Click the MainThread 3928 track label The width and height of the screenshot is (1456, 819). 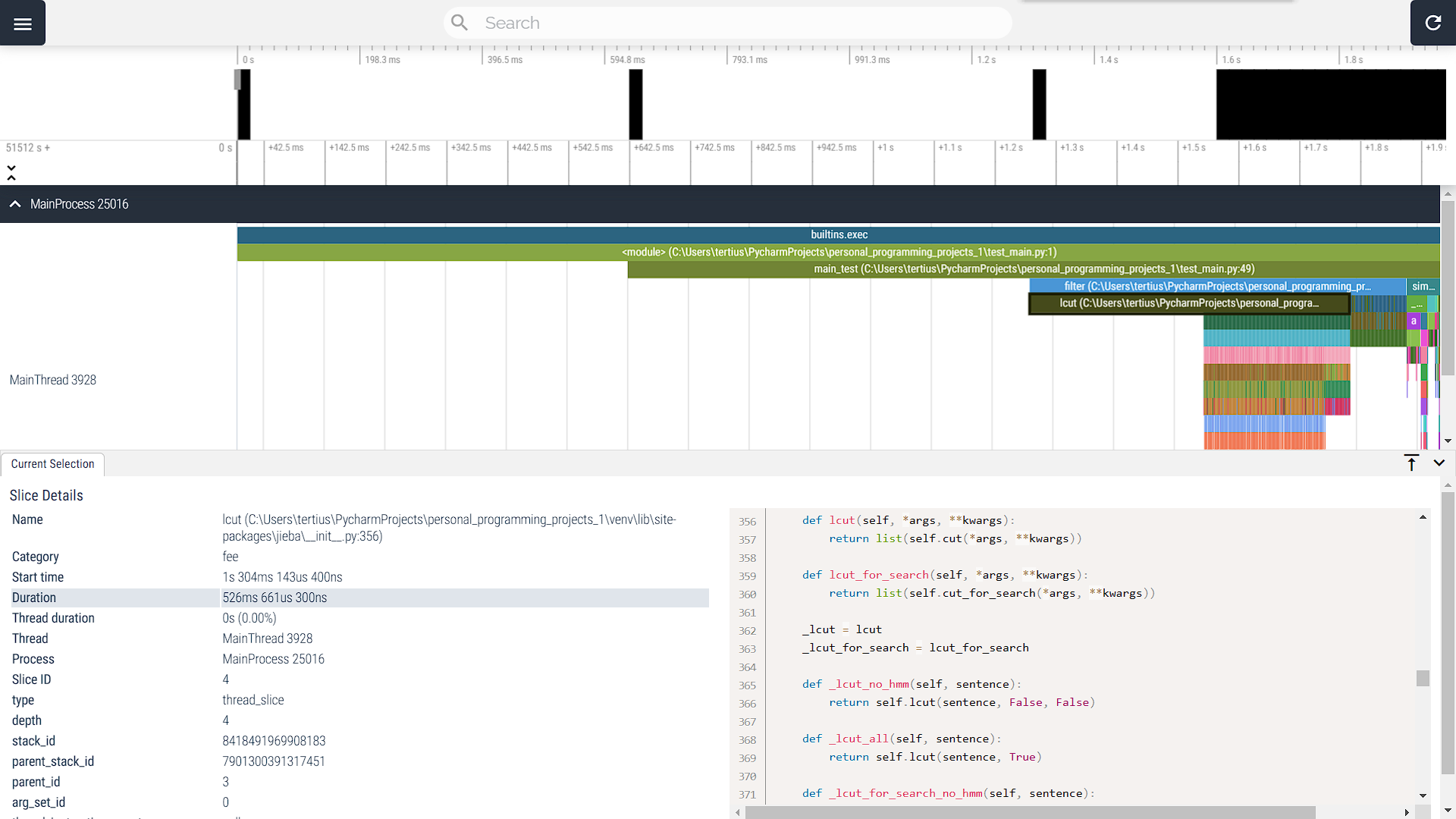tap(53, 380)
